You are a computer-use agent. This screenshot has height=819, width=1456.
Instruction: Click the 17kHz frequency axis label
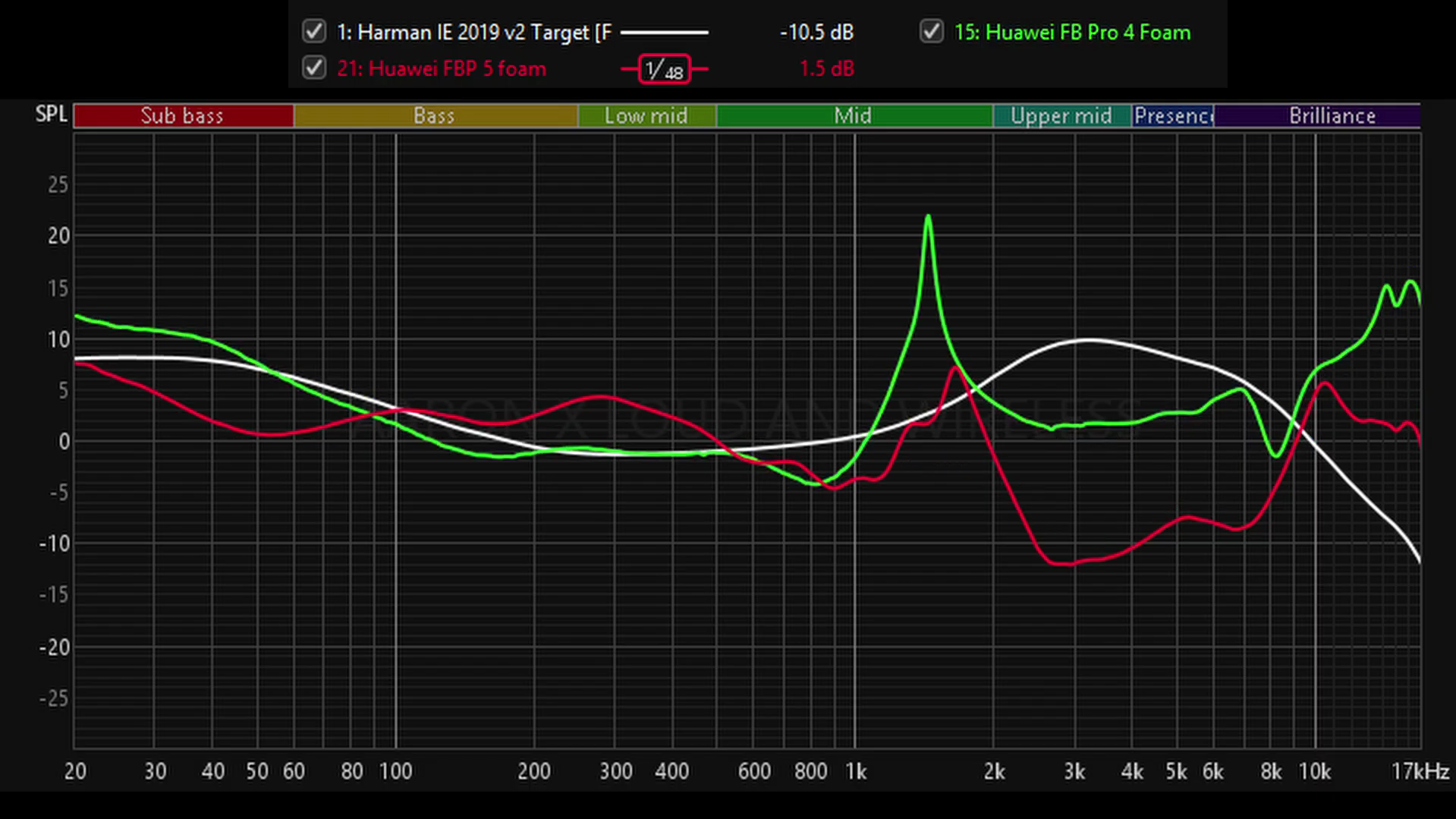1420,772
